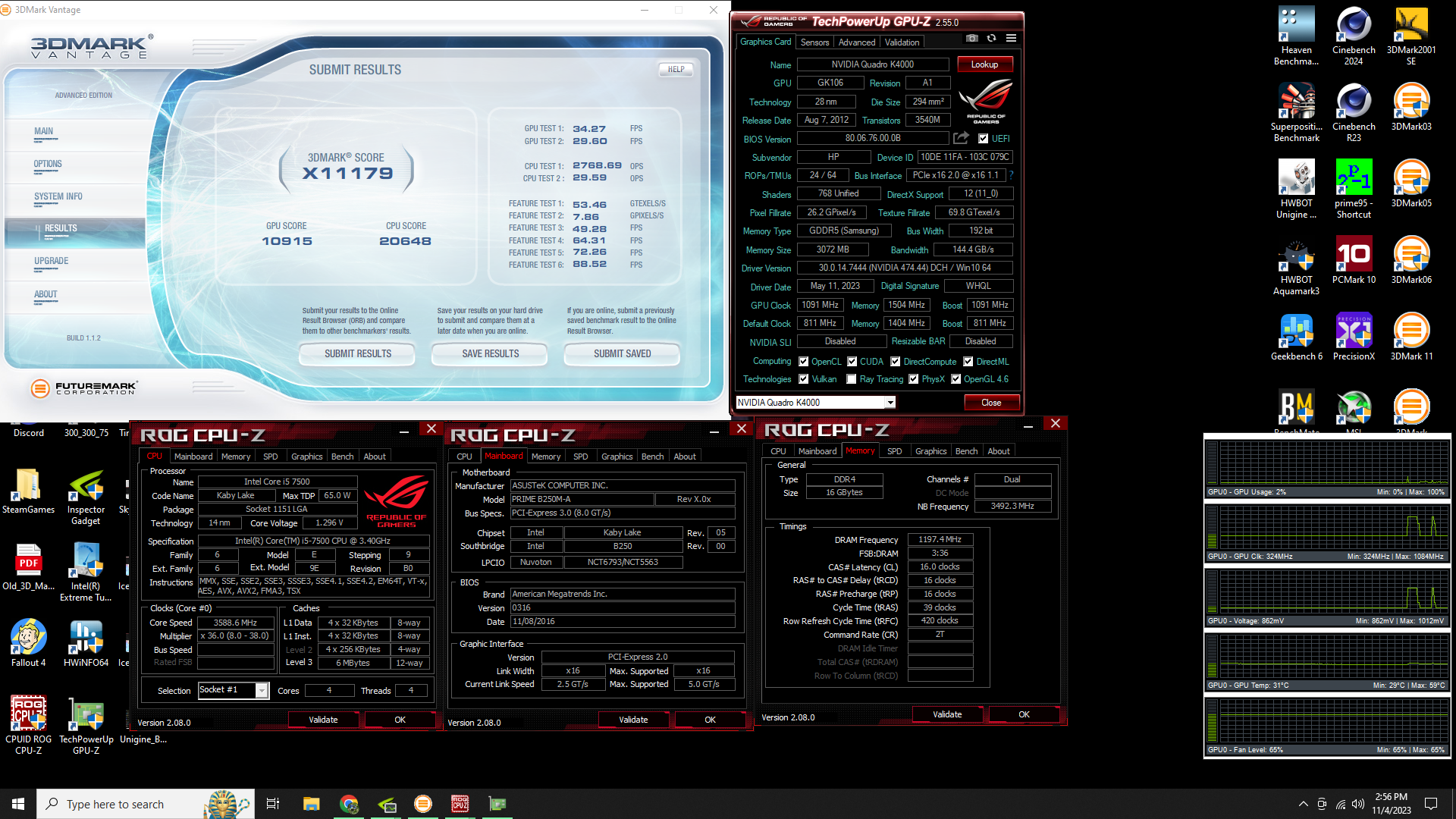Click Task View taskbar icon

273,804
